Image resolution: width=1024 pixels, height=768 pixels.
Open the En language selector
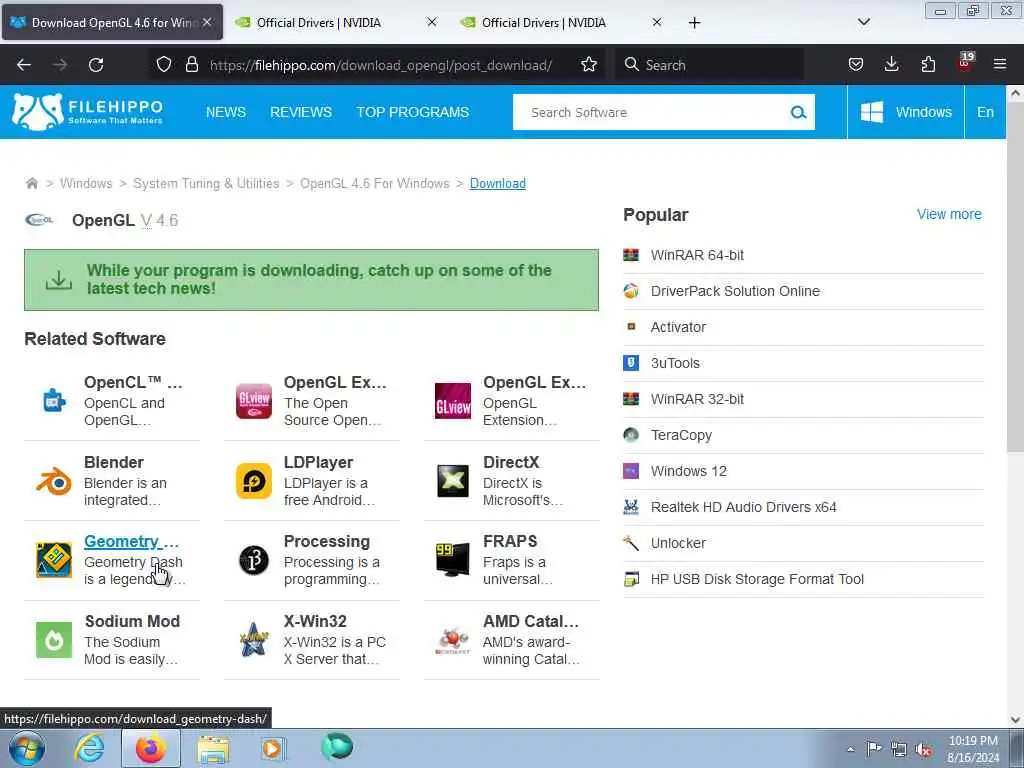[985, 112]
